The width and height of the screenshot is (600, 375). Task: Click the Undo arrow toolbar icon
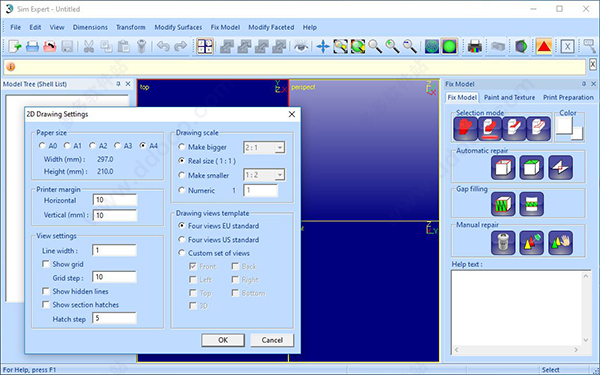[x=163, y=47]
